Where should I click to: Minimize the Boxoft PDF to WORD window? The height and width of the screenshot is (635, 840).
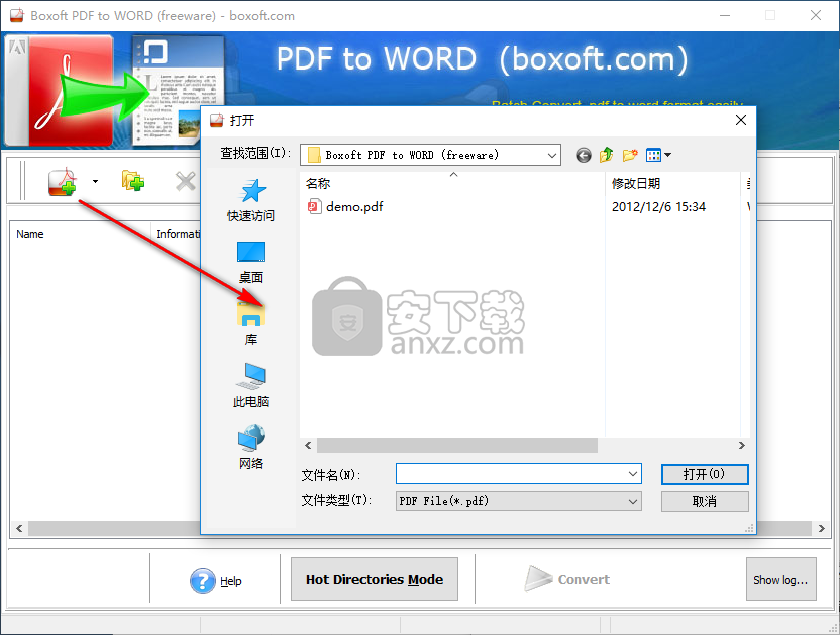pos(725,16)
